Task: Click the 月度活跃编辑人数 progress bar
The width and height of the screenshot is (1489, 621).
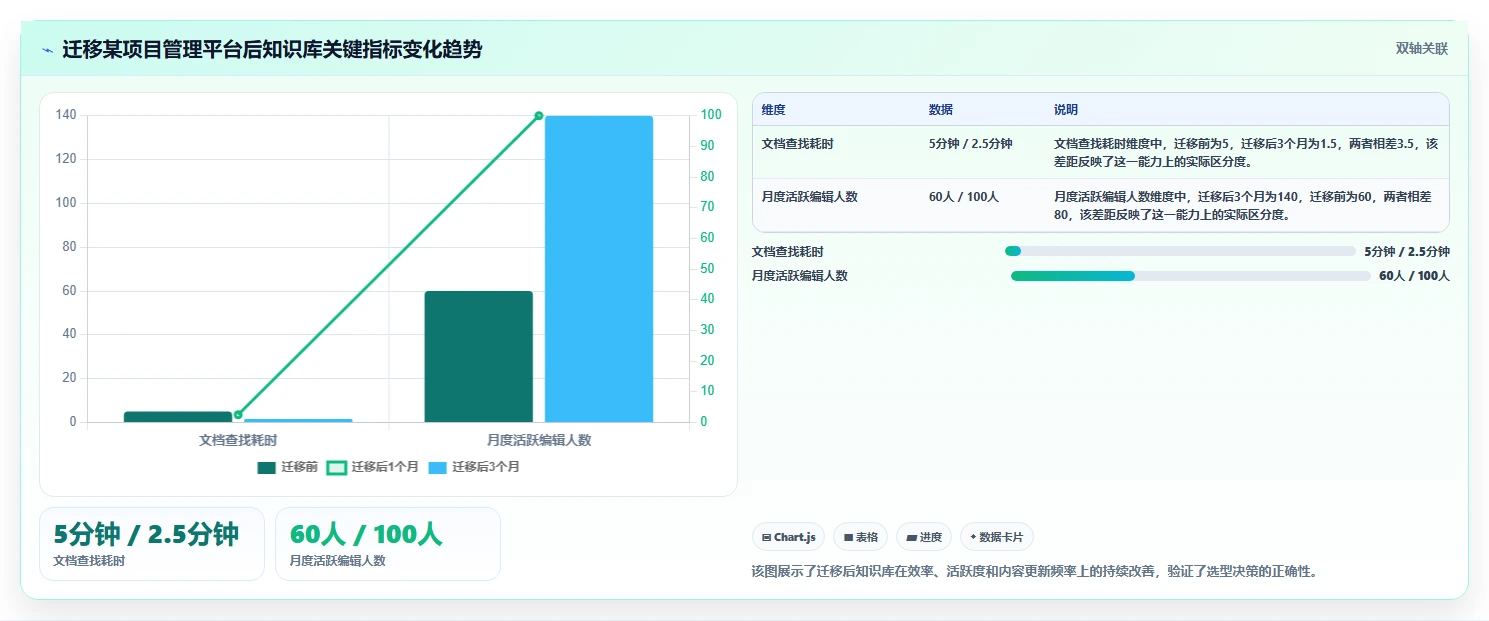Action: point(1190,276)
